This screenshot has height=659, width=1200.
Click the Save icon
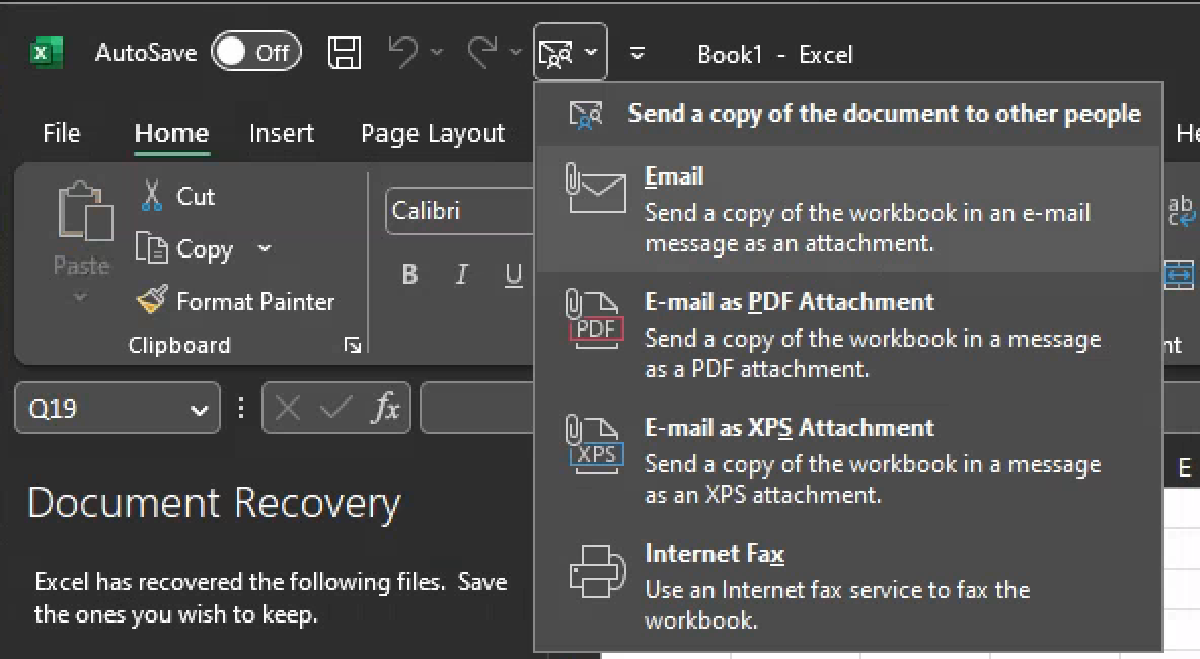(344, 53)
